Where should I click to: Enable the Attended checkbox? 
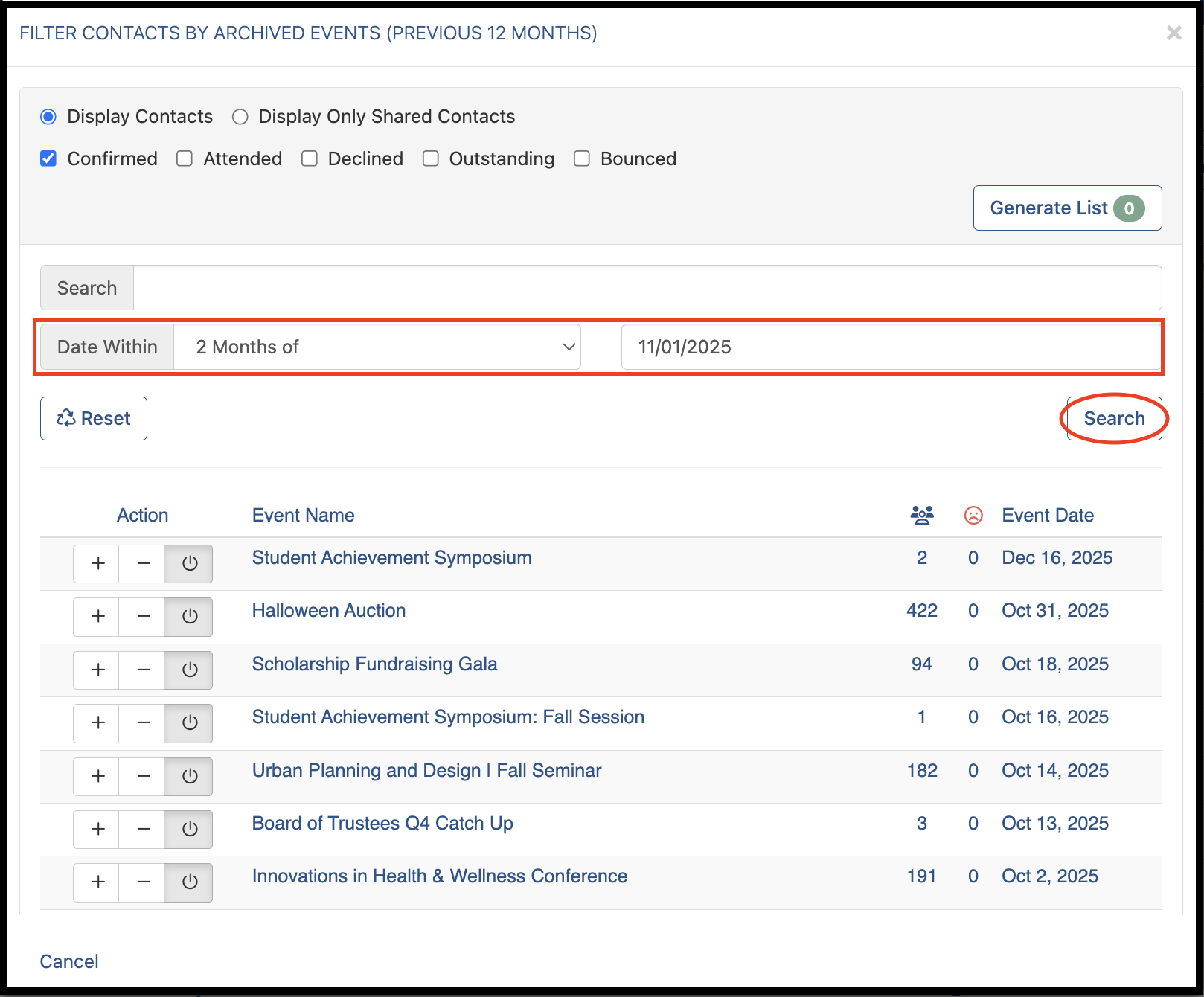185,158
